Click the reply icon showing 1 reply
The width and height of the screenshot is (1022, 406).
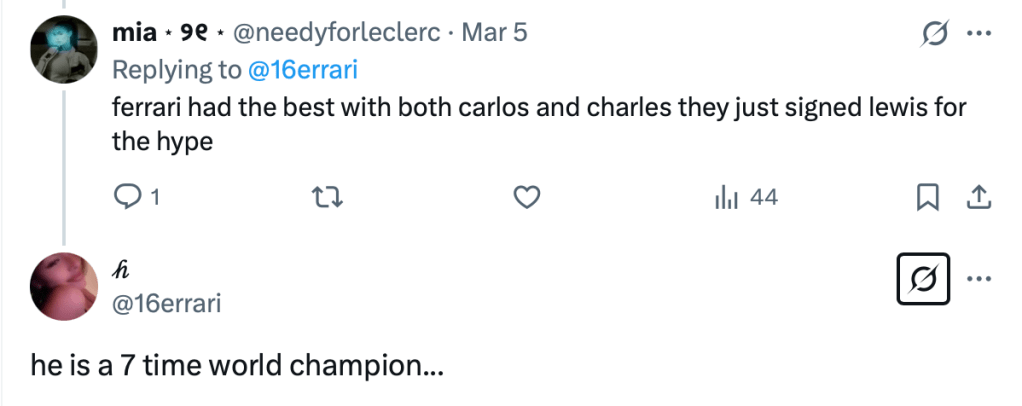pyautogui.click(x=129, y=199)
